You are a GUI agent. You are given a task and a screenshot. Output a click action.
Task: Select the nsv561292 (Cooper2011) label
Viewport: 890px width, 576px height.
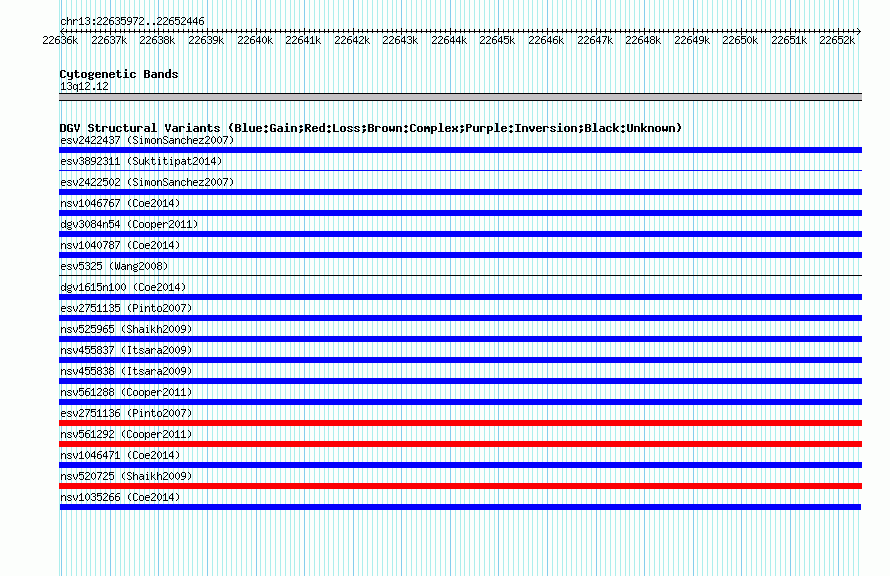click(x=126, y=434)
